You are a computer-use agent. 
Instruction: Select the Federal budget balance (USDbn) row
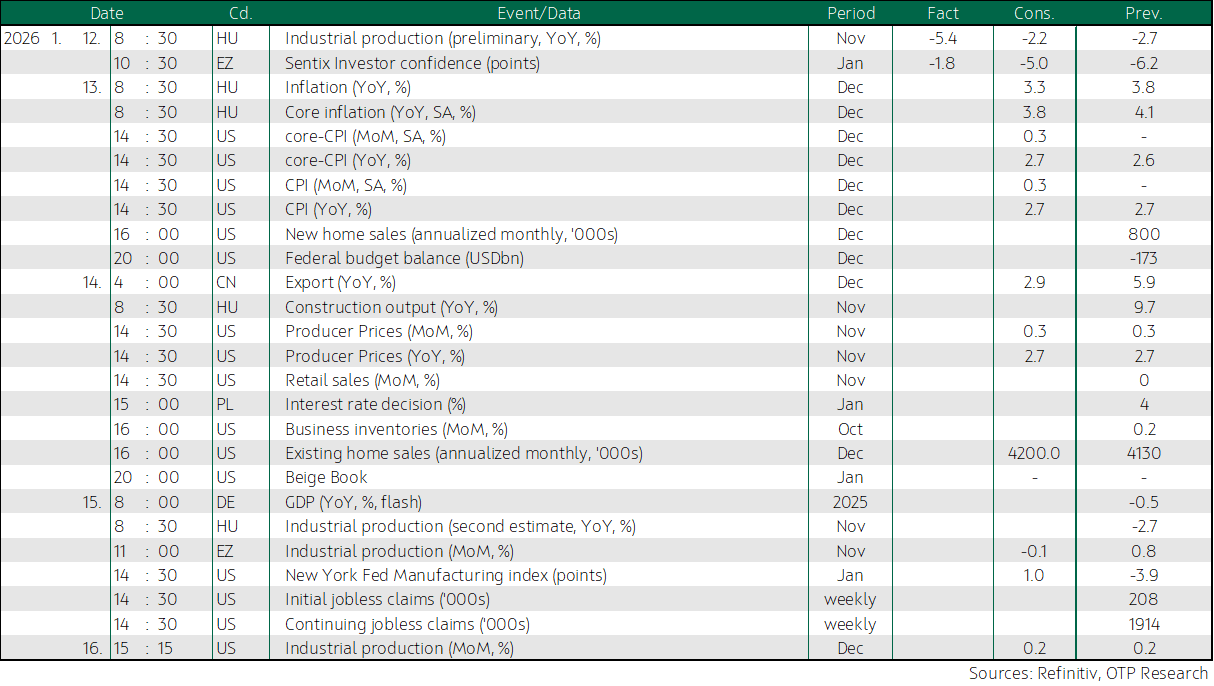click(x=606, y=258)
